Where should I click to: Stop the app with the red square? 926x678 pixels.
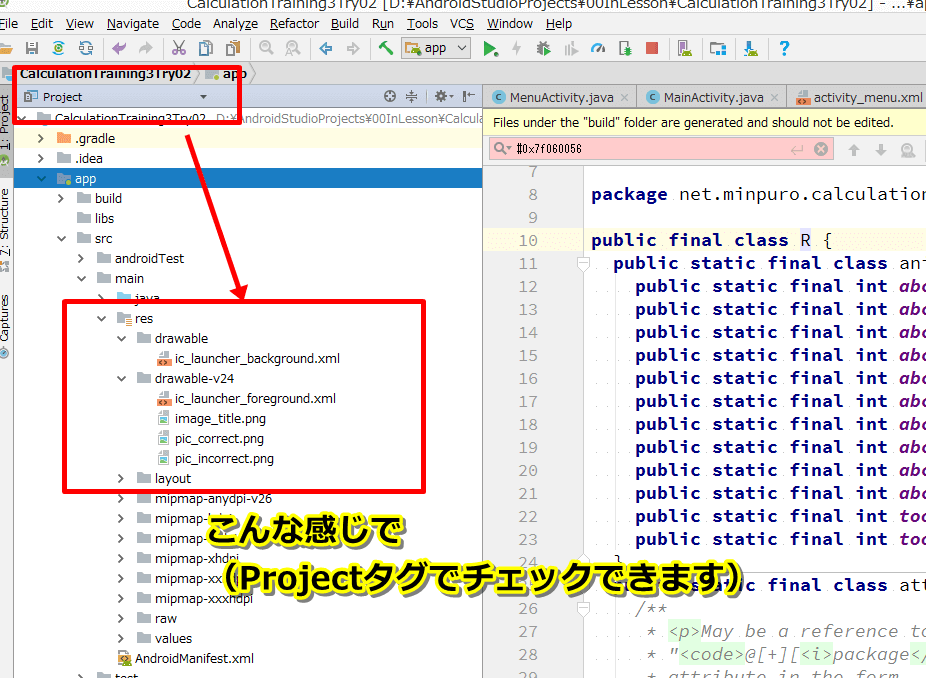[x=652, y=48]
